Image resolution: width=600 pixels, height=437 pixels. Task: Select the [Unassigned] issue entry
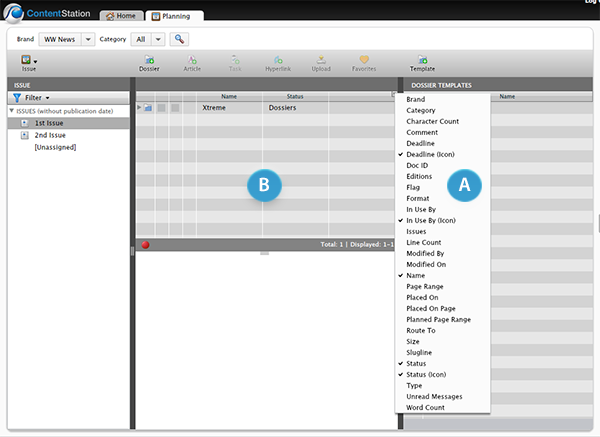pos(55,147)
